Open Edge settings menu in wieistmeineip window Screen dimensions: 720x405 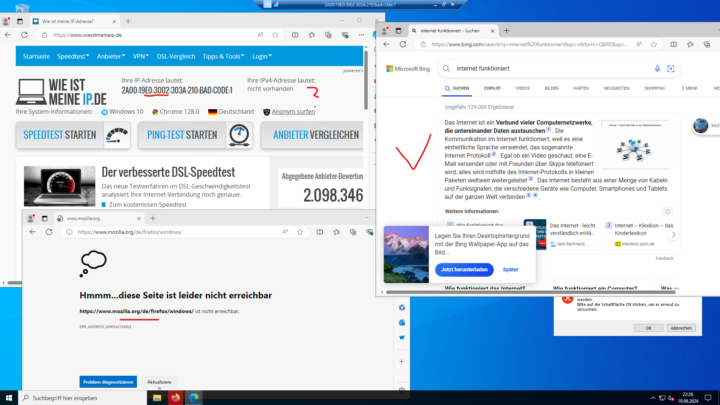click(x=361, y=35)
